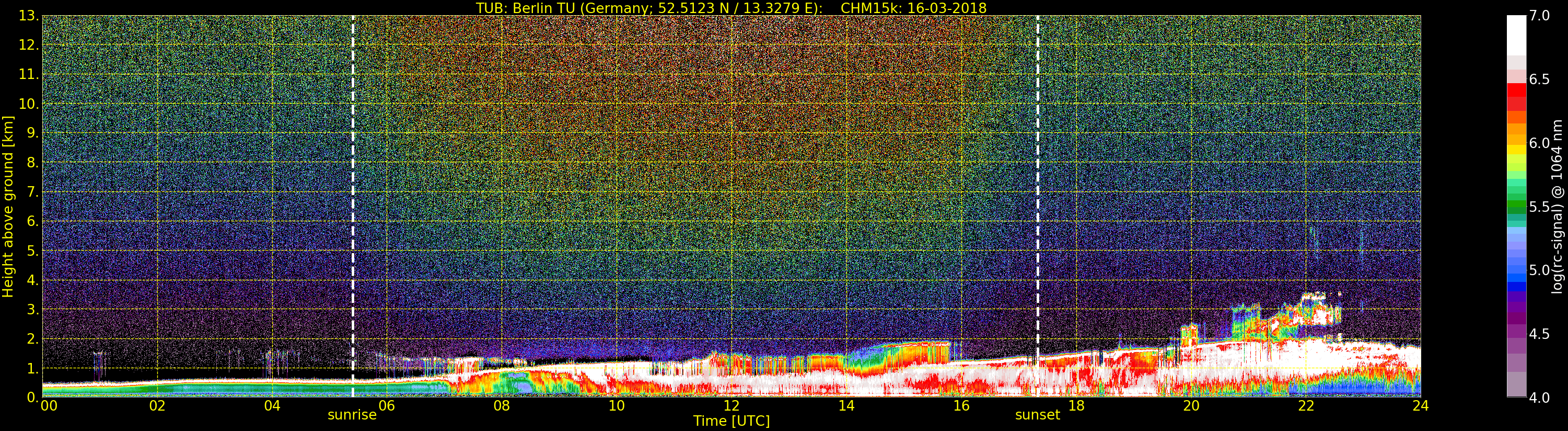Click the 'Time [UTC]' axis label
Viewport: 1568px width, 431px height.
click(731, 421)
